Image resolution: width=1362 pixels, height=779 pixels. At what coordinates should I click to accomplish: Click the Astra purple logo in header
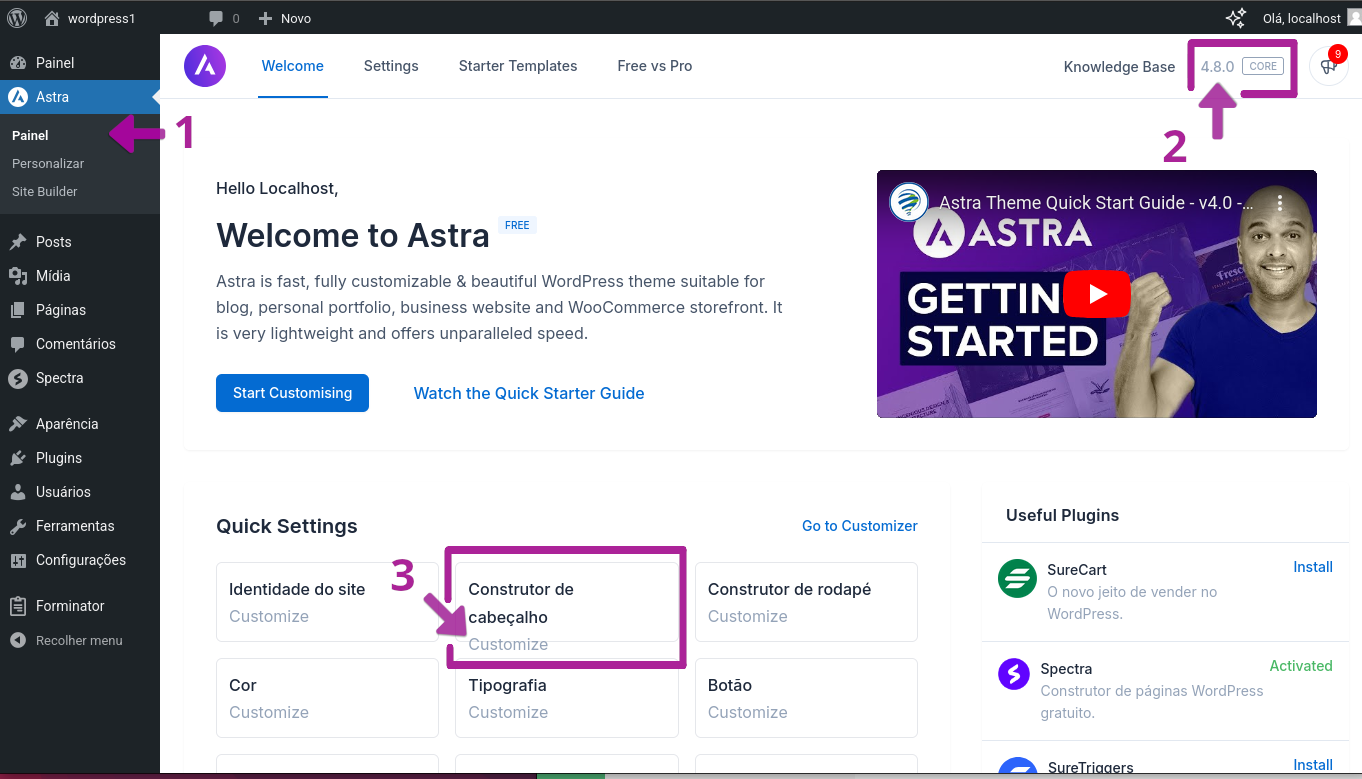(x=205, y=66)
